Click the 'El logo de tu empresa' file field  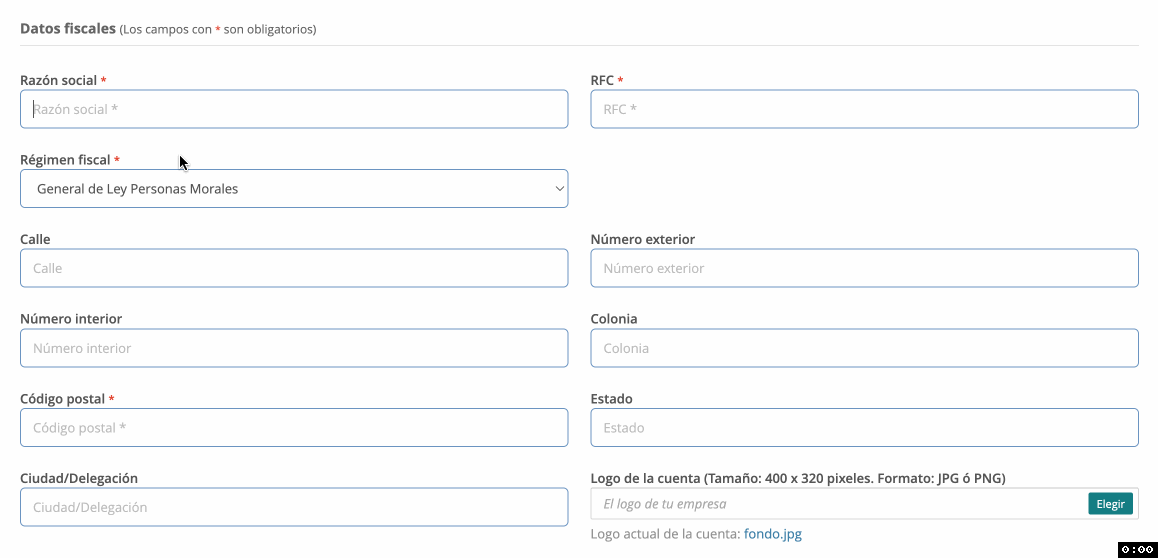pos(838,504)
